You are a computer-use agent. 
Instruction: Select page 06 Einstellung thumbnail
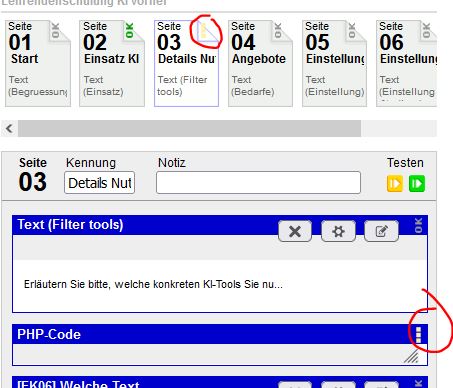[406, 63]
